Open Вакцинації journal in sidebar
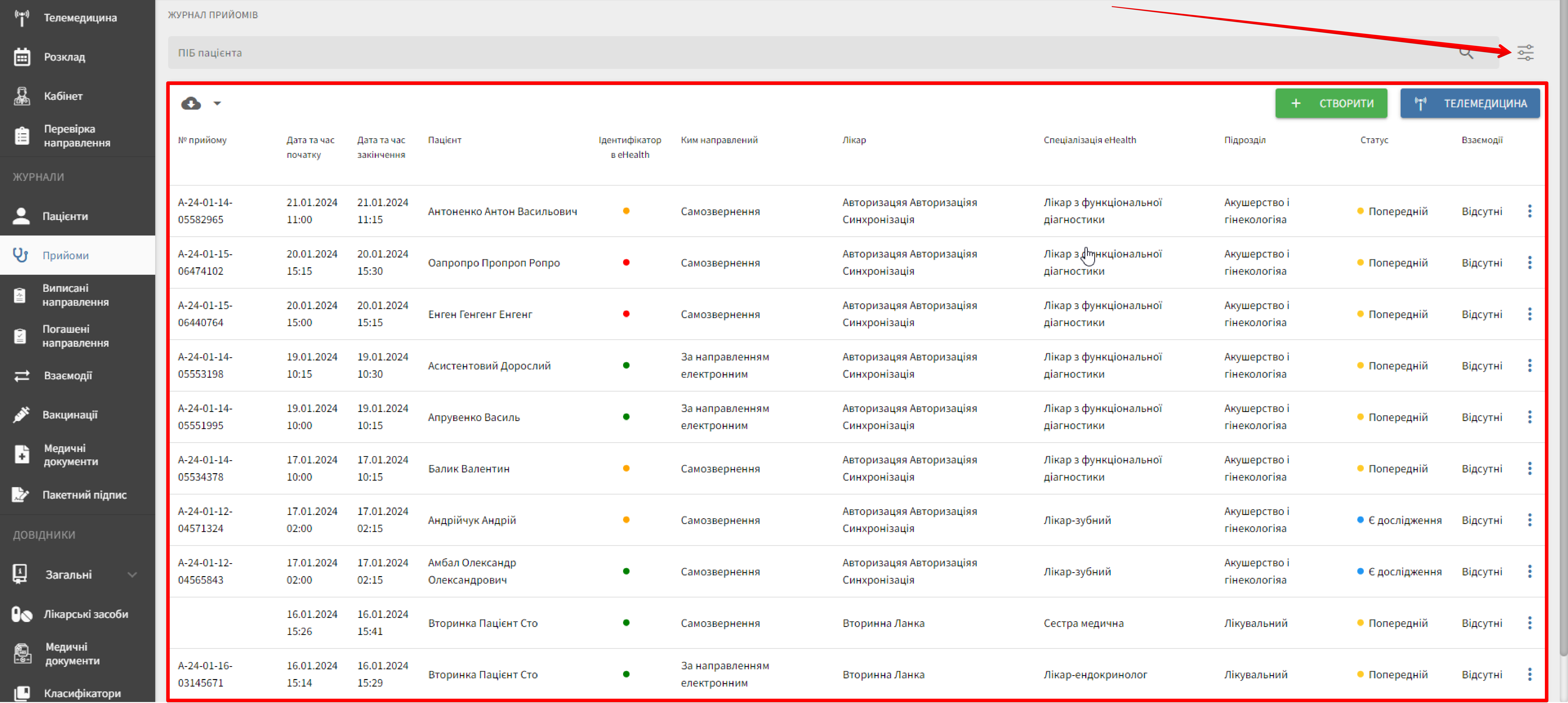 pyautogui.click(x=77, y=415)
